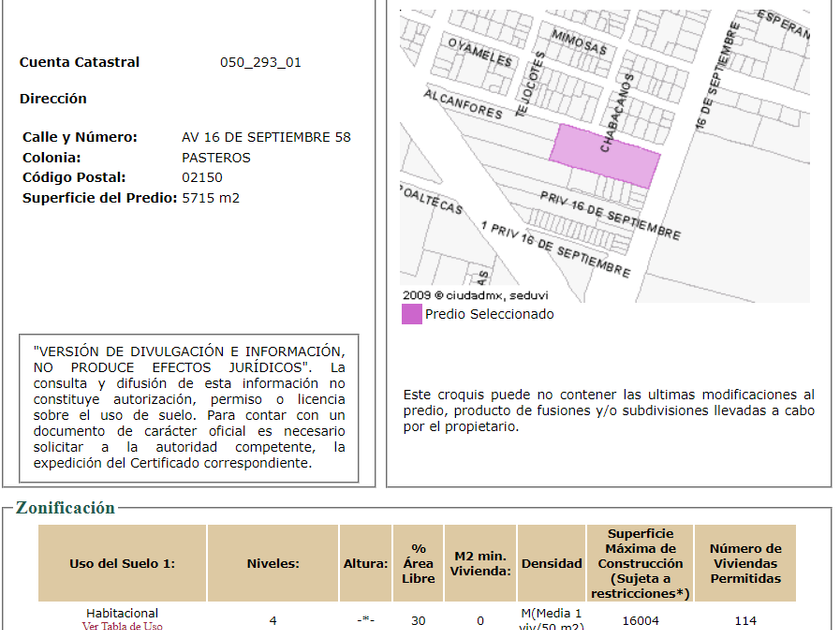The width and height of the screenshot is (840, 630).
Task: Click the '1 PRIV 16 DE SEPTIEMBRE' map label
Action: click(x=556, y=249)
